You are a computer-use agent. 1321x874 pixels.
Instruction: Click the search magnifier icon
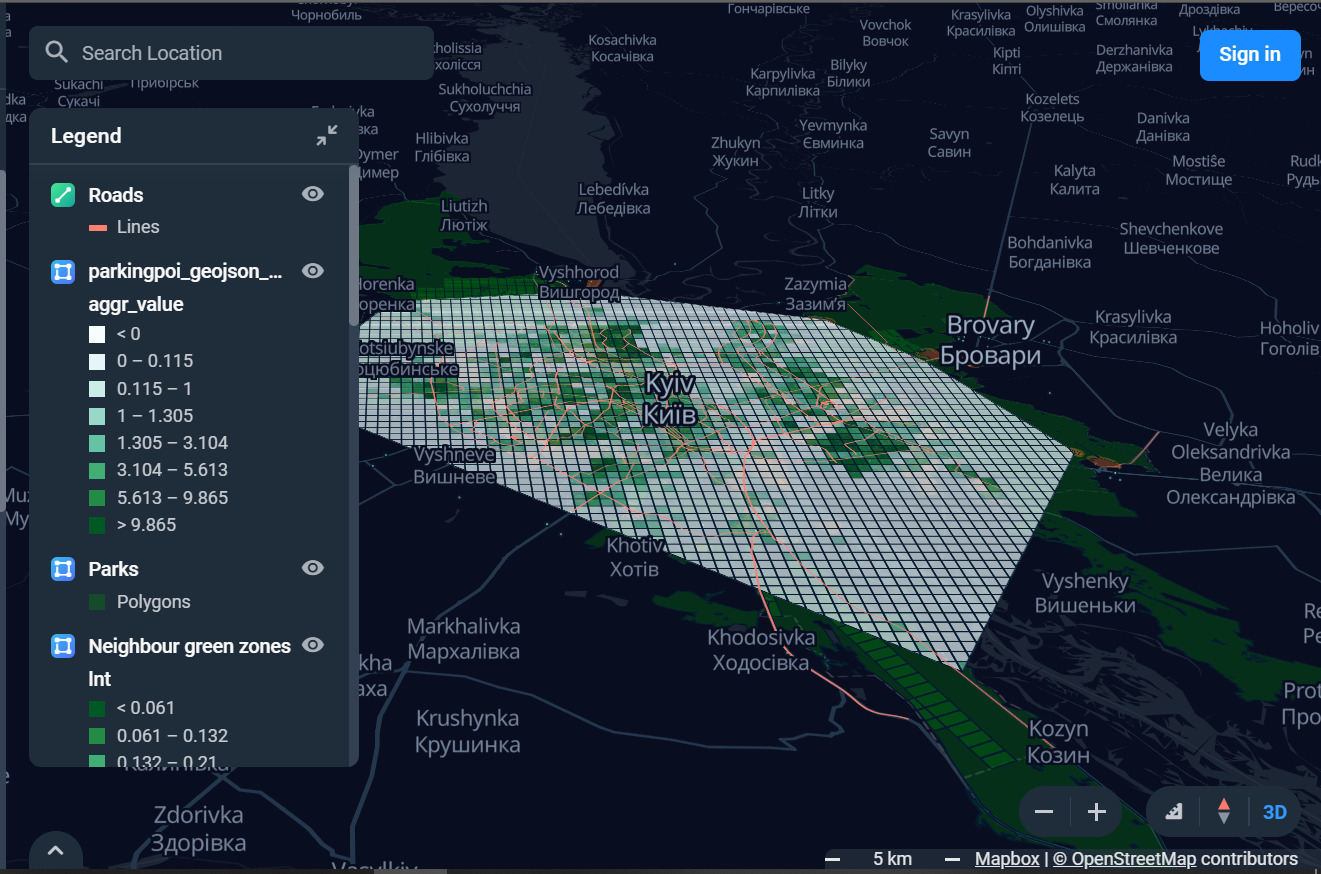click(x=57, y=52)
